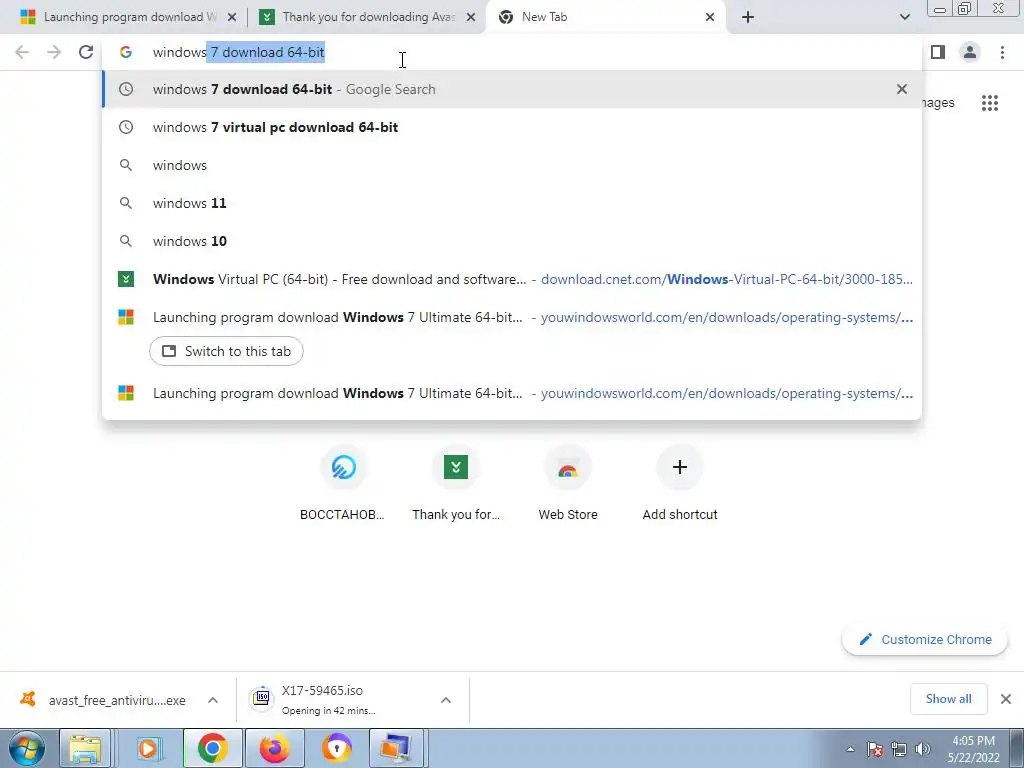
Task: Open the ВОССТАНОВ... shortcut tile
Action: click(x=343, y=484)
